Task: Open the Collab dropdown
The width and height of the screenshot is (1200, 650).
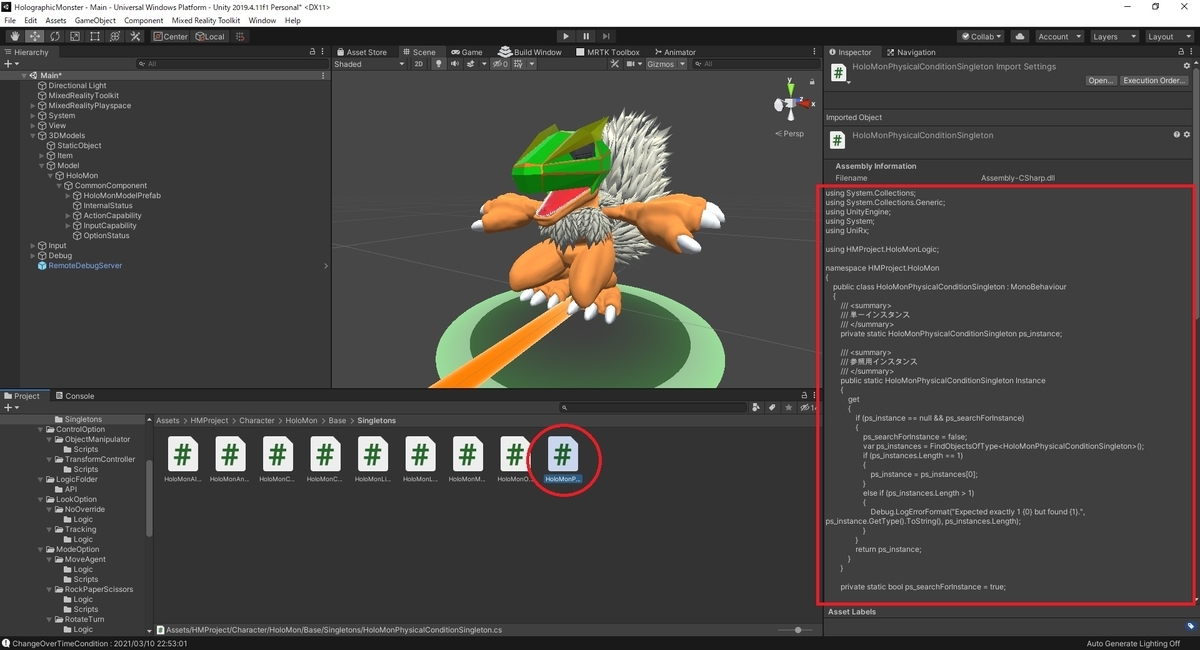Action: pyautogui.click(x=982, y=36)
